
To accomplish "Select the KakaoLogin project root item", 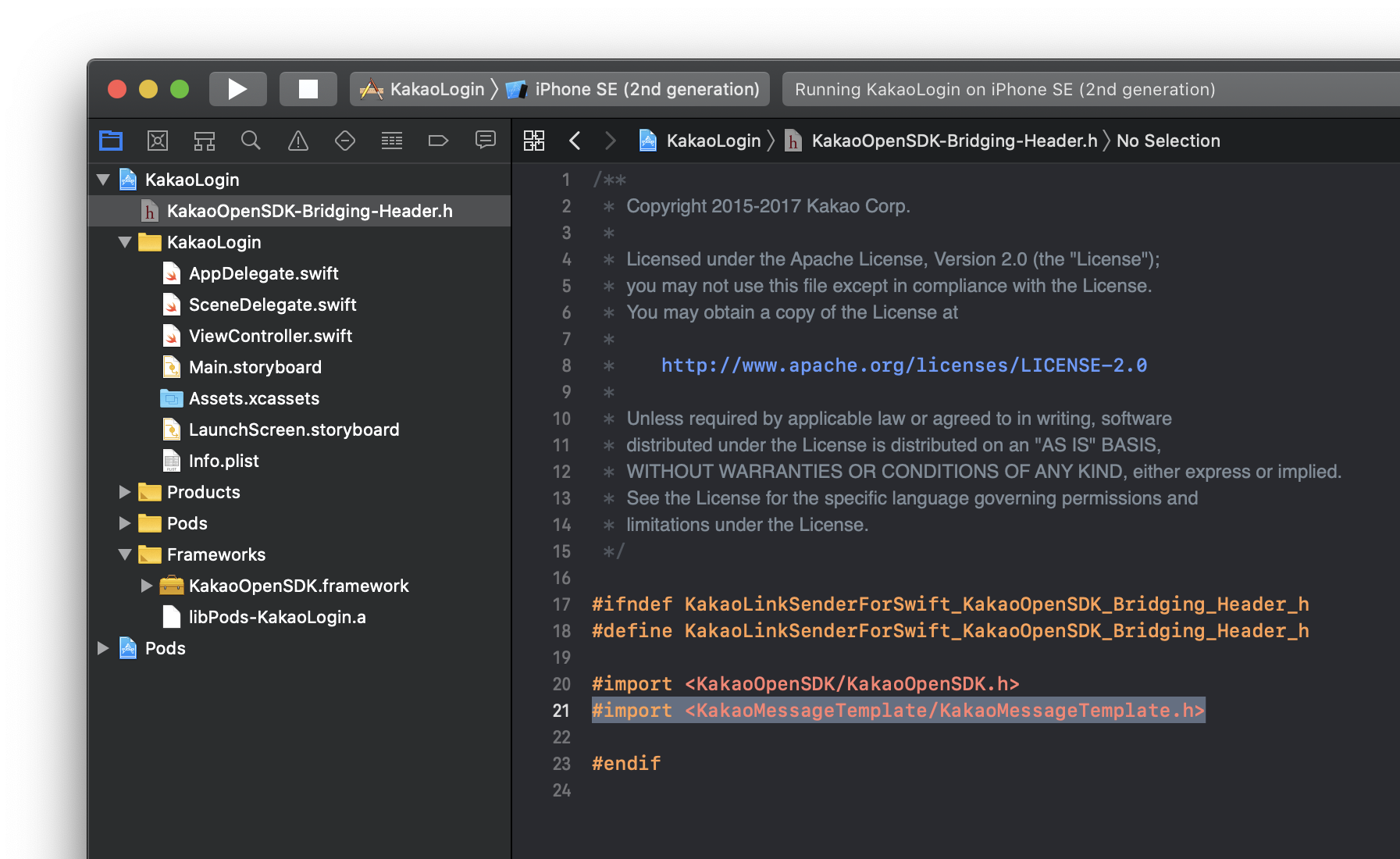I will [300, 180].
